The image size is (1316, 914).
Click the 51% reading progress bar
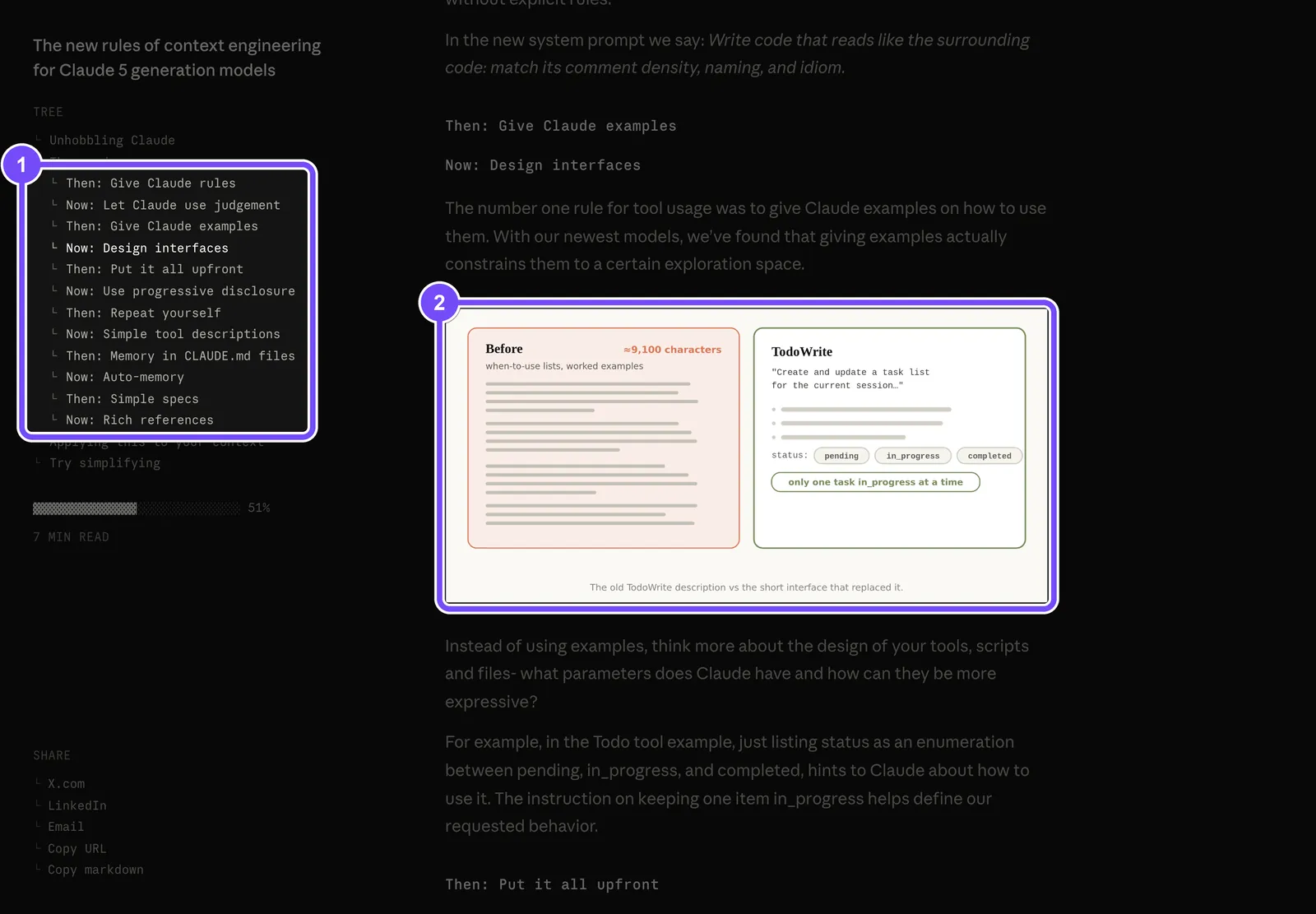137,508
